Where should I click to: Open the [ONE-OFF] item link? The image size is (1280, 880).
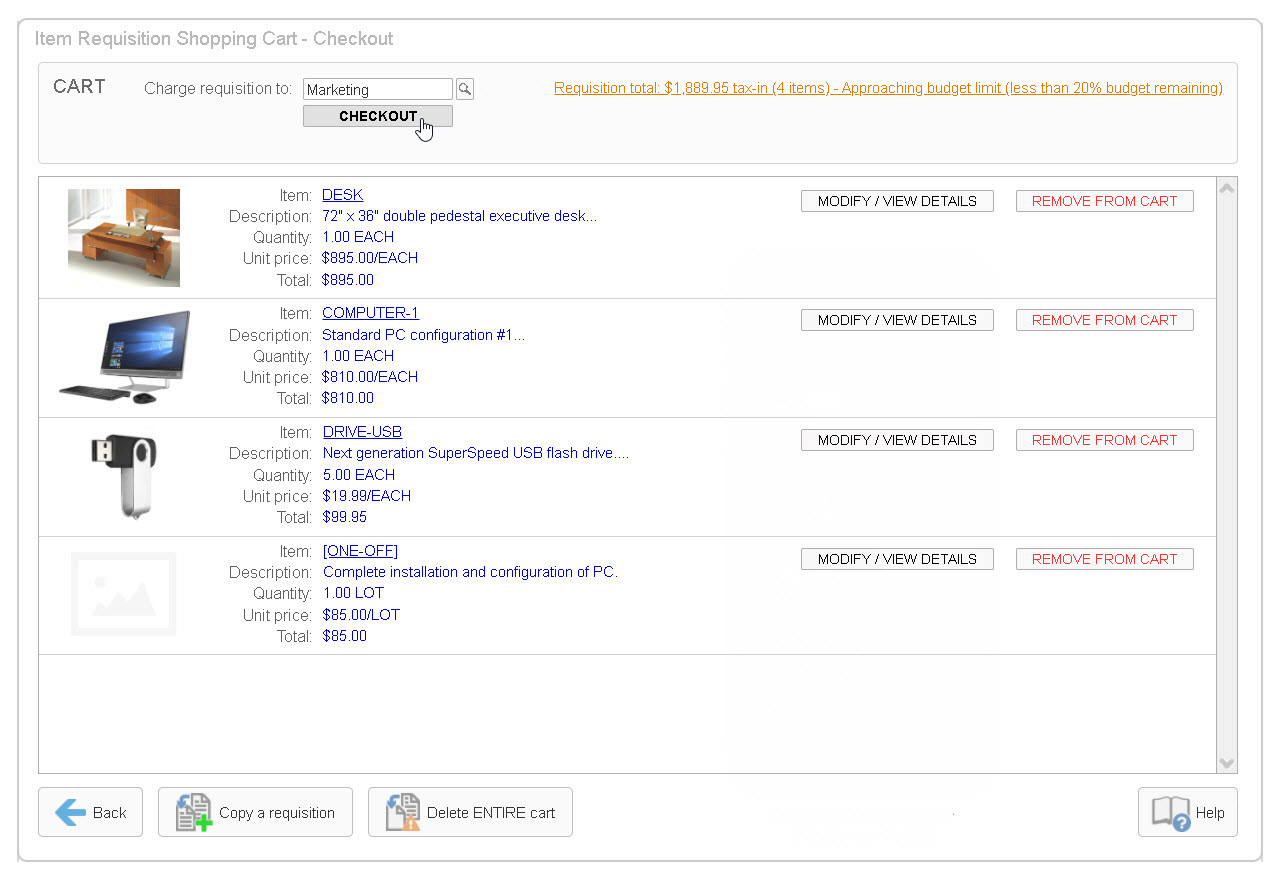pyautogui.click(x=360, y=551)
